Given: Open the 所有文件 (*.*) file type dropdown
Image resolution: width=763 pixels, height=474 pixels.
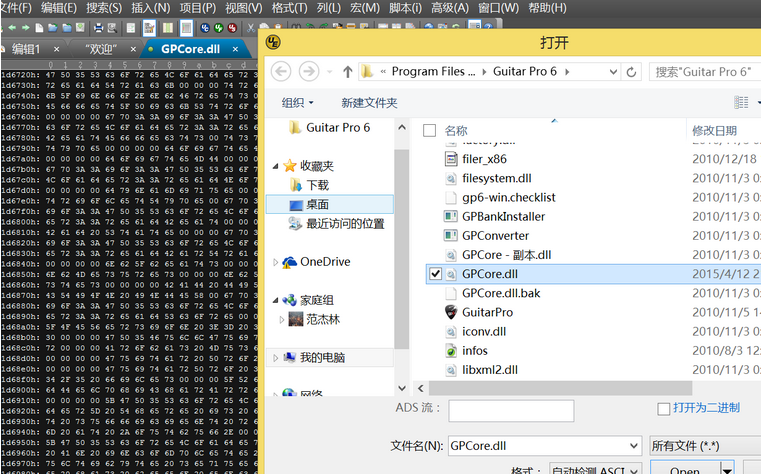Looking at the screenshot, I should pos(706,446).
